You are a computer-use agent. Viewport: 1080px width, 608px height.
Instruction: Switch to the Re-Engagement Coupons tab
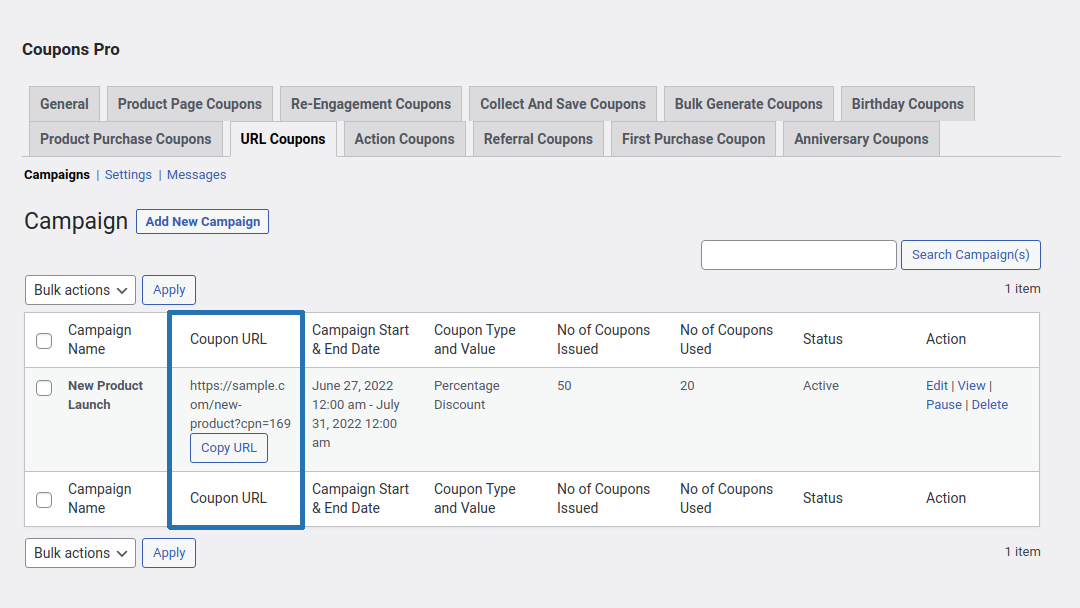371,103
